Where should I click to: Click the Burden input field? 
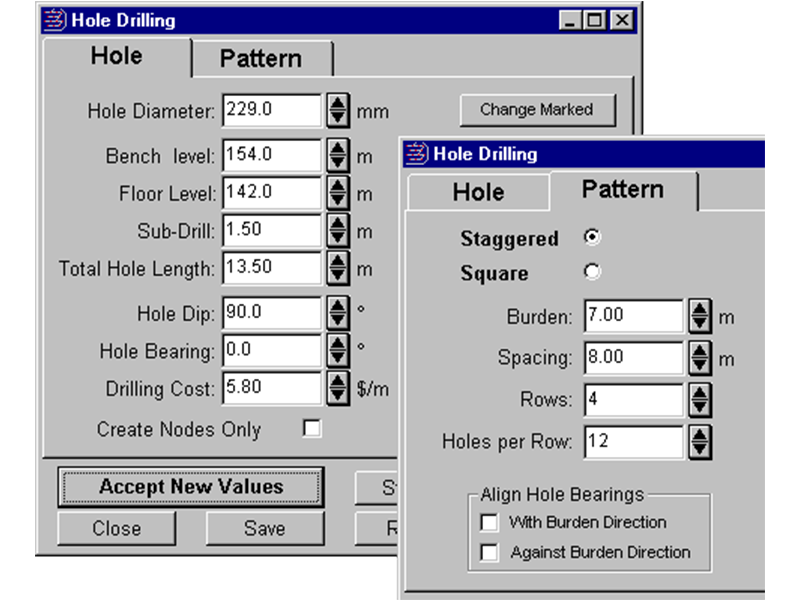[633, 316]
